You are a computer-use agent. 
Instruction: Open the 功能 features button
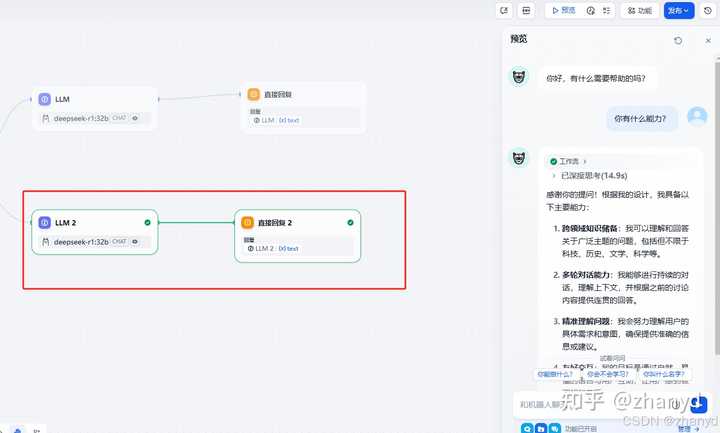coord(640,11)
